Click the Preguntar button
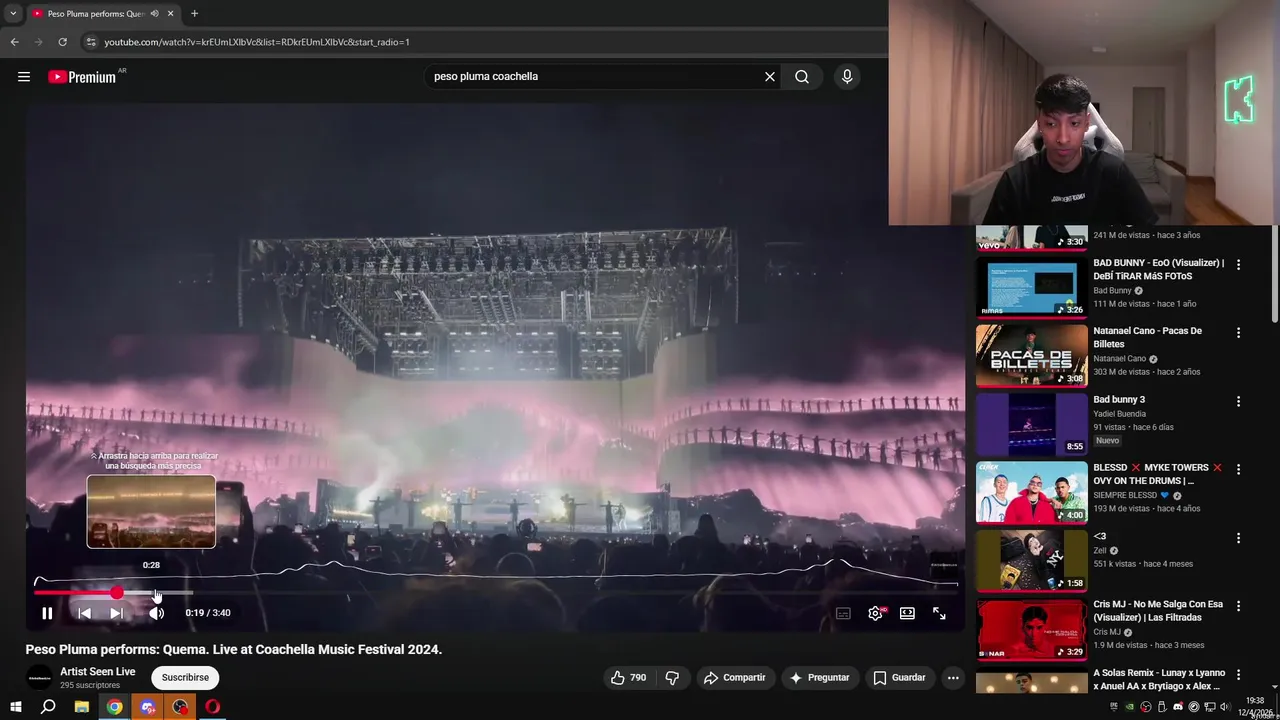 pos(819,678)
